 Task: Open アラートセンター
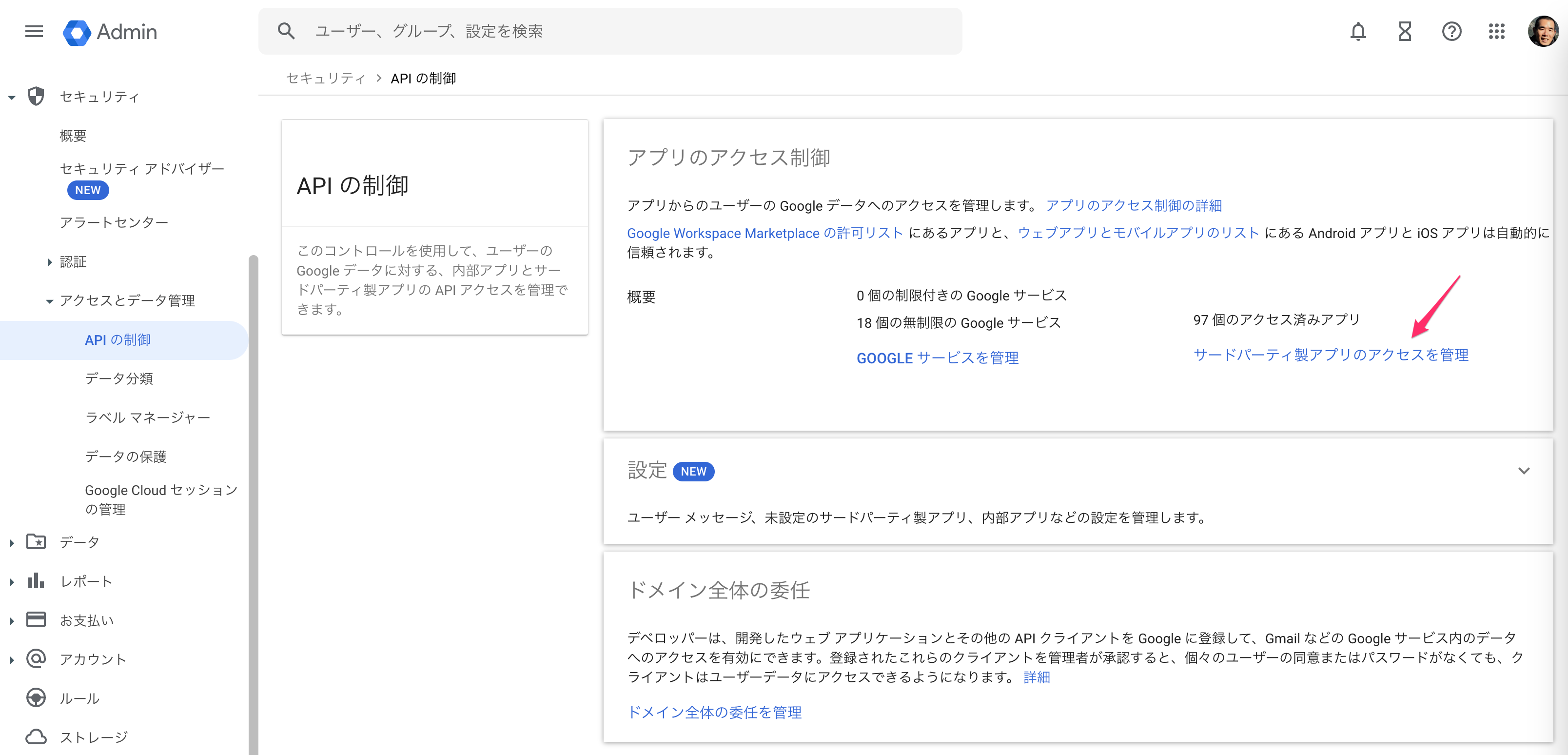point(114,223)
